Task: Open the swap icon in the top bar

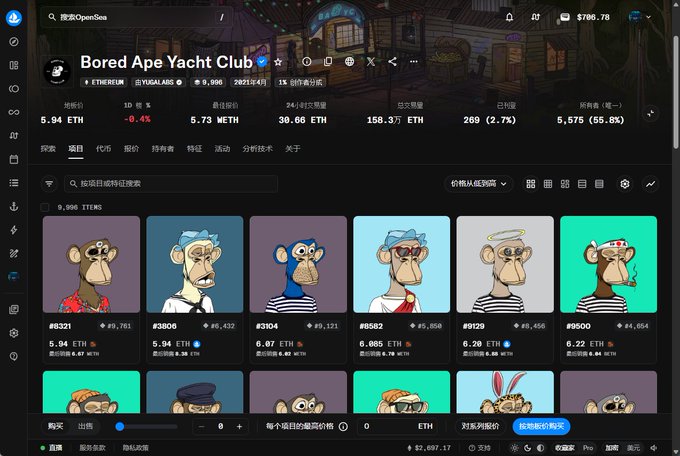Action: (x=536, y=17)
